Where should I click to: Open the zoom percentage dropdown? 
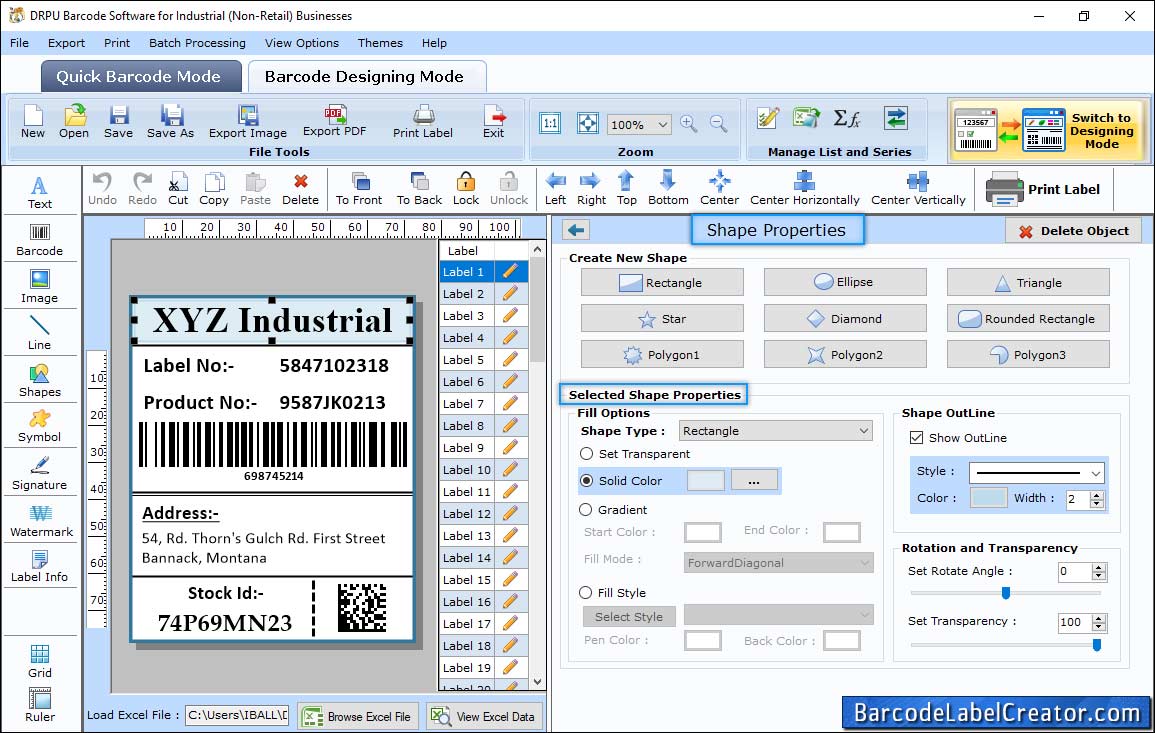pos(663,124)
